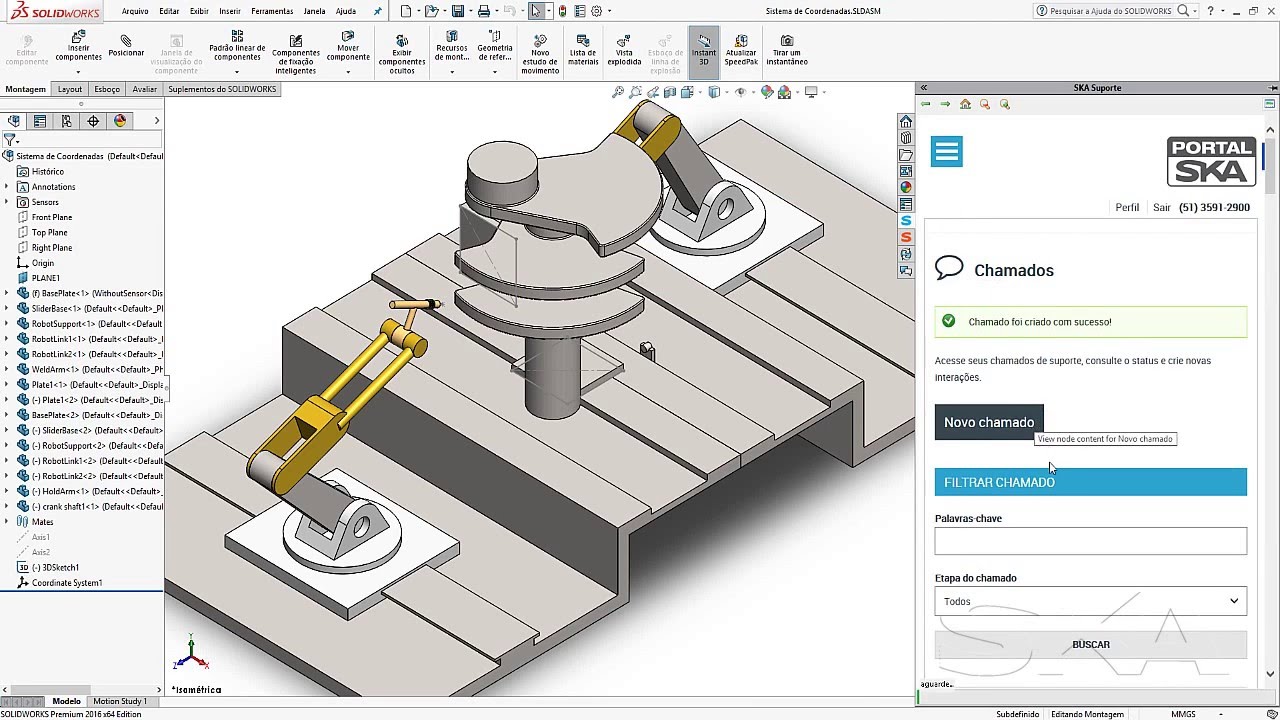Expand the WeldArm<1> component node
The width and height of the screenshot is (1280, 720).
[7, 369]
